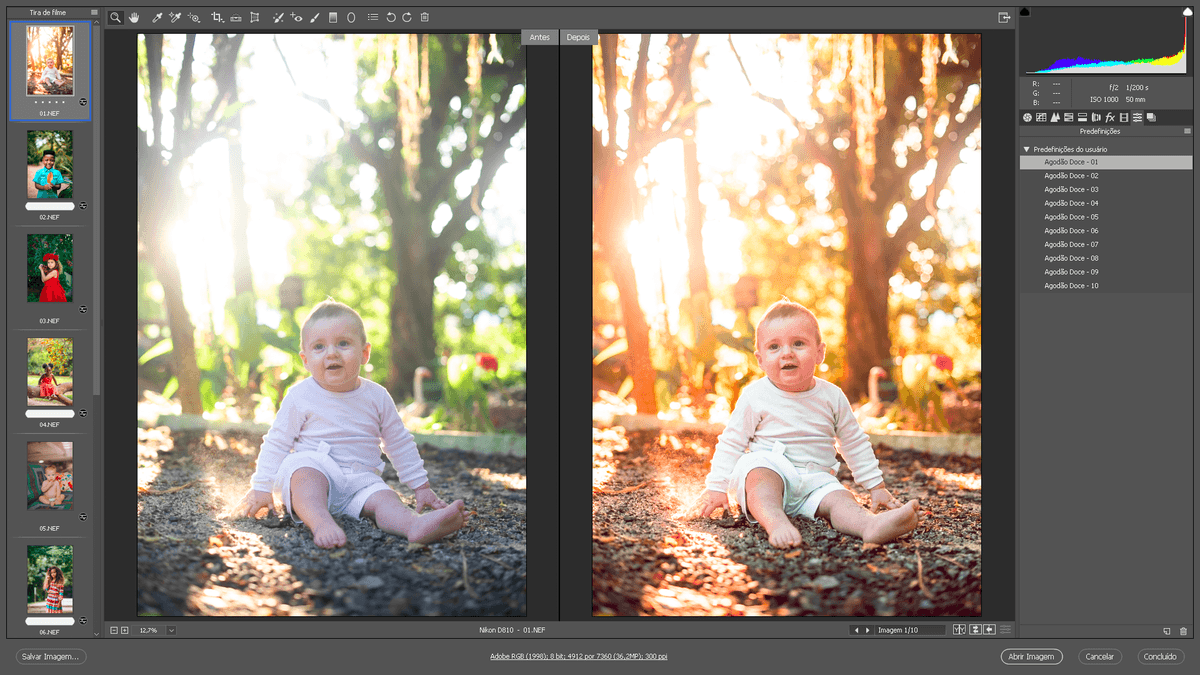This screenshot has height=675, width=1200.
Task: Select the Hand tool
Action: click(133, 18)
